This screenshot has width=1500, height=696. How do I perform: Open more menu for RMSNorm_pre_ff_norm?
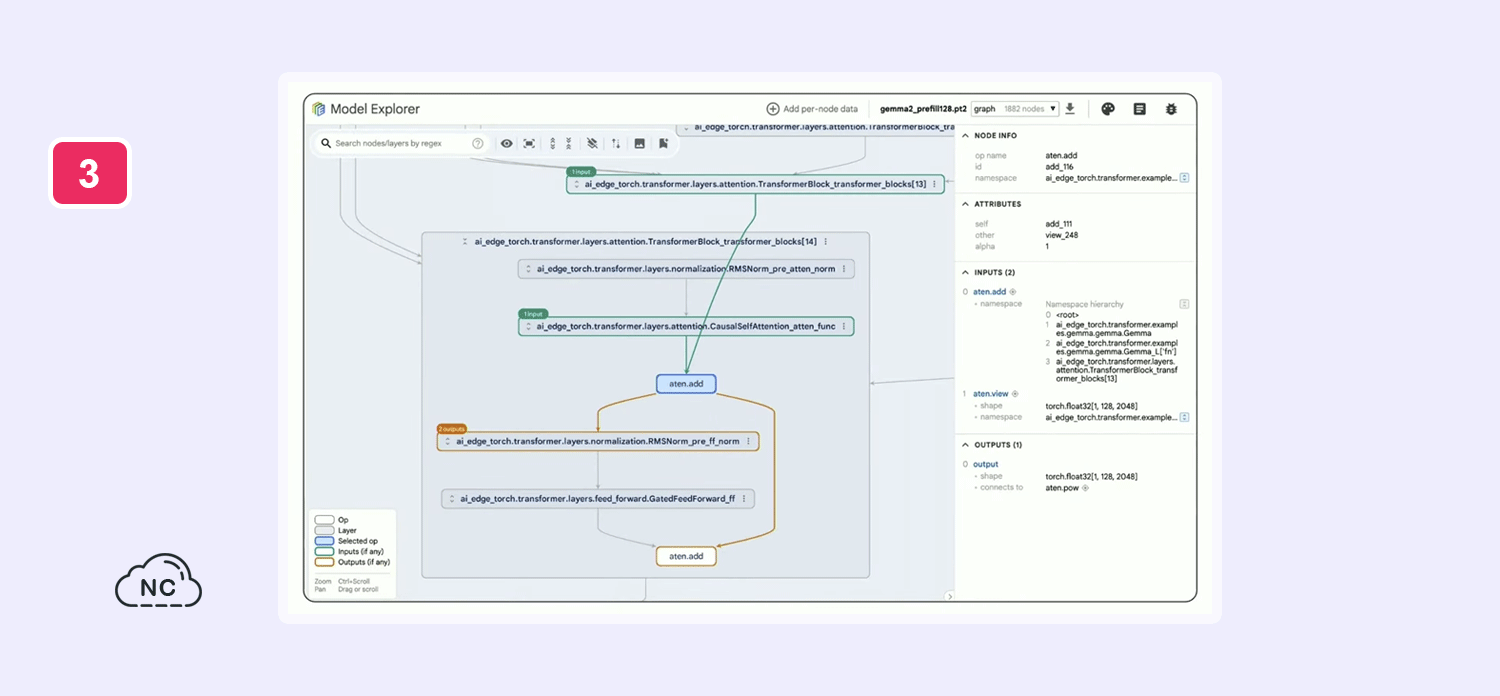748,441
